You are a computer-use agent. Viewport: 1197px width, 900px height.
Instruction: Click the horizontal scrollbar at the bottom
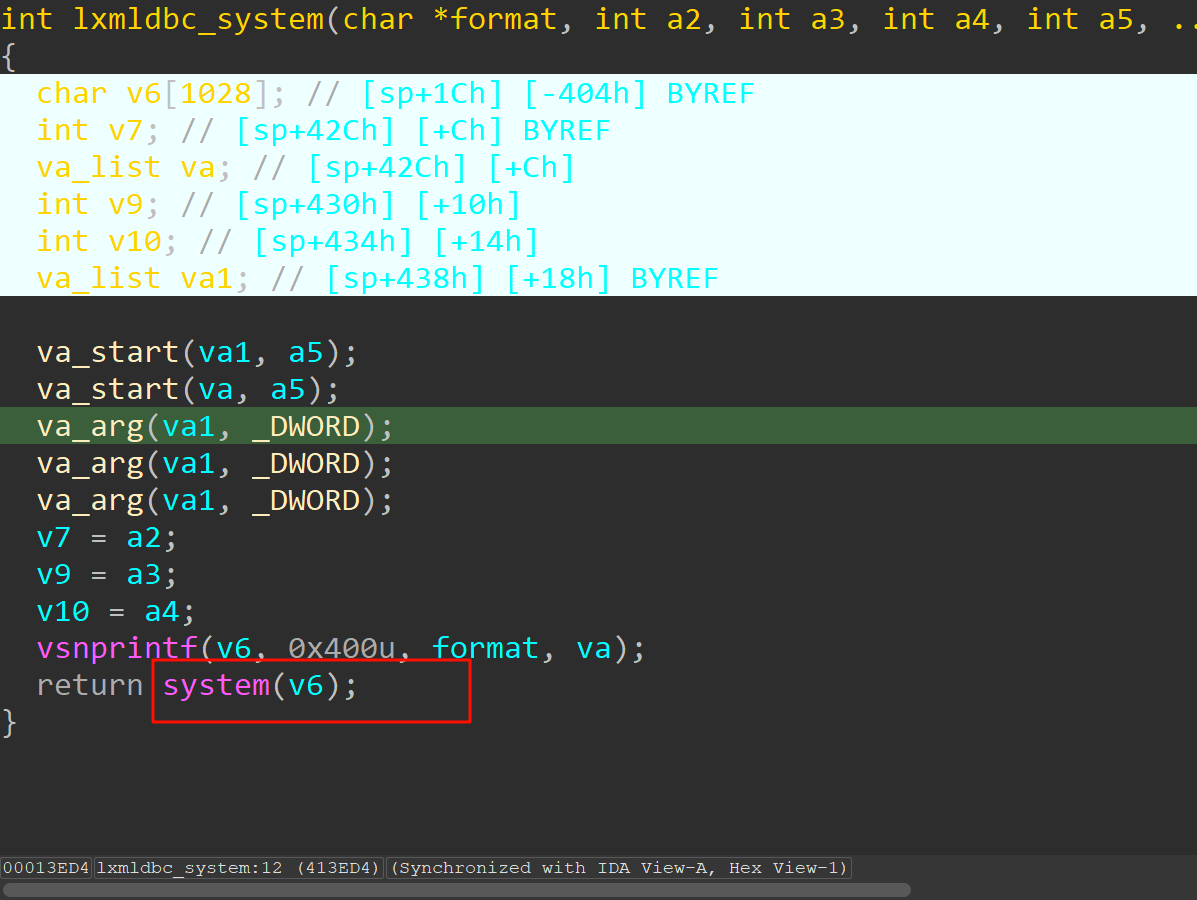coord(457,890)
